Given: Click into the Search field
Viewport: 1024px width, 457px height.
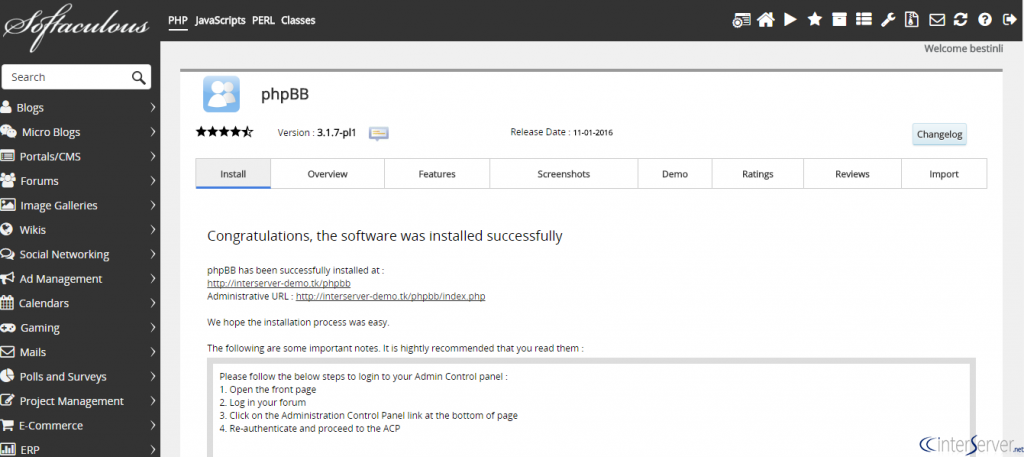Looking at the screenshot, I should point(76,77).
